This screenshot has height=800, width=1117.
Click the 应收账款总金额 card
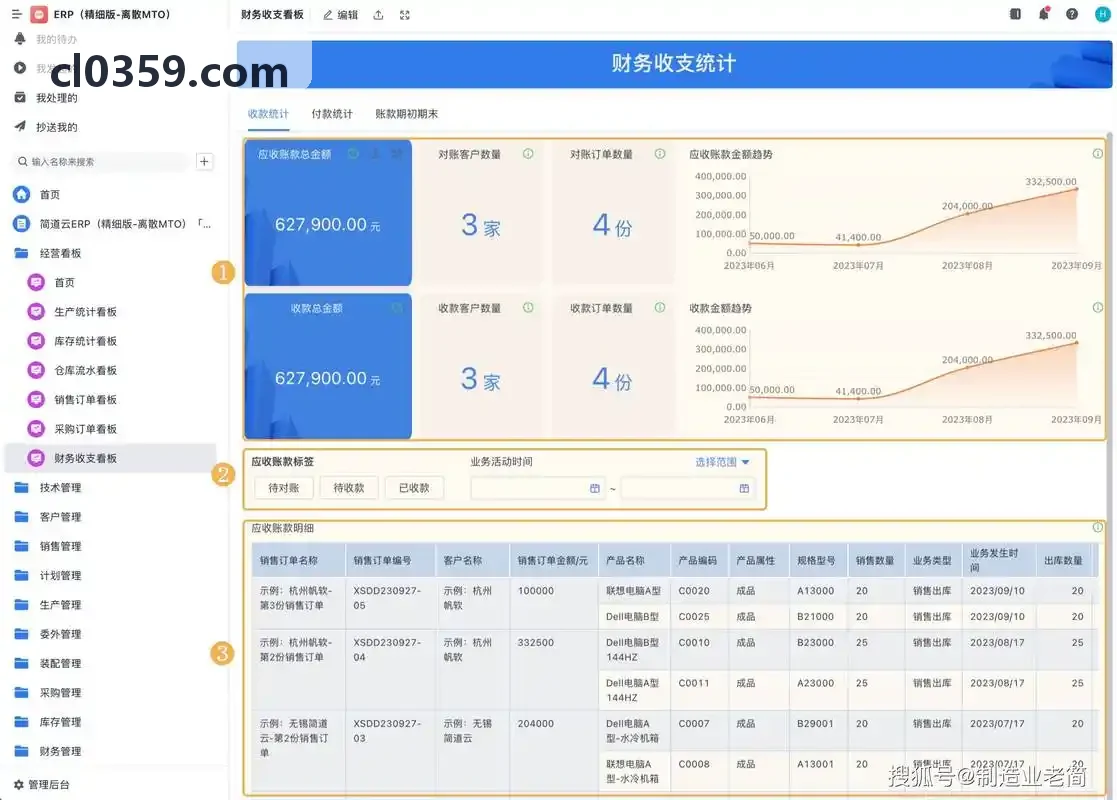[x=328, y=212]
